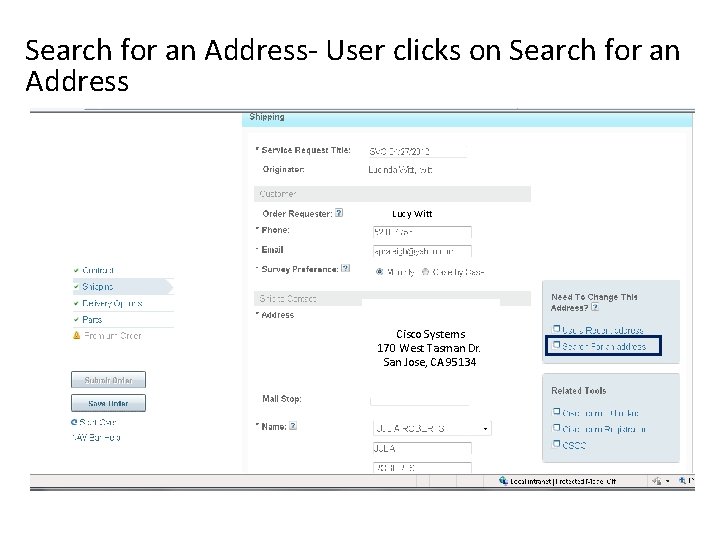Click the 'San Jose, CA 95134' text
The image size is (720, 540).
click(x=429, y=362)
